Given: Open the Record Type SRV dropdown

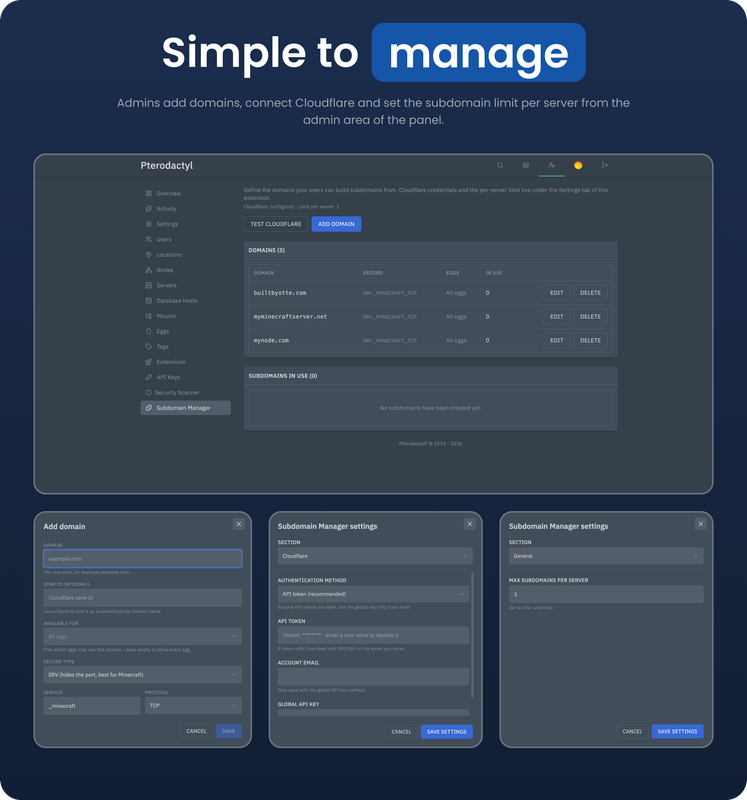Looking at the screenshot, I should [x=142, y=674].
